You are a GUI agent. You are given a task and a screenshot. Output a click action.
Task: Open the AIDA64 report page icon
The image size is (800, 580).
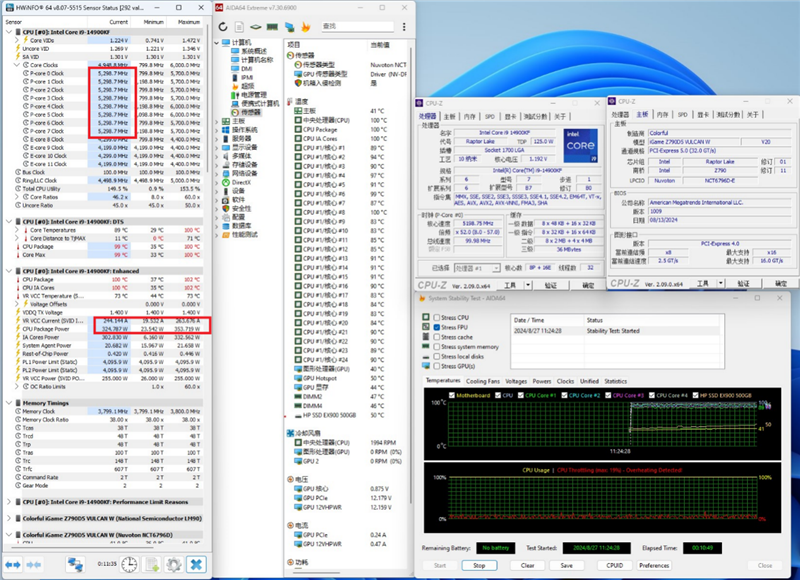[x=239, y=27]
